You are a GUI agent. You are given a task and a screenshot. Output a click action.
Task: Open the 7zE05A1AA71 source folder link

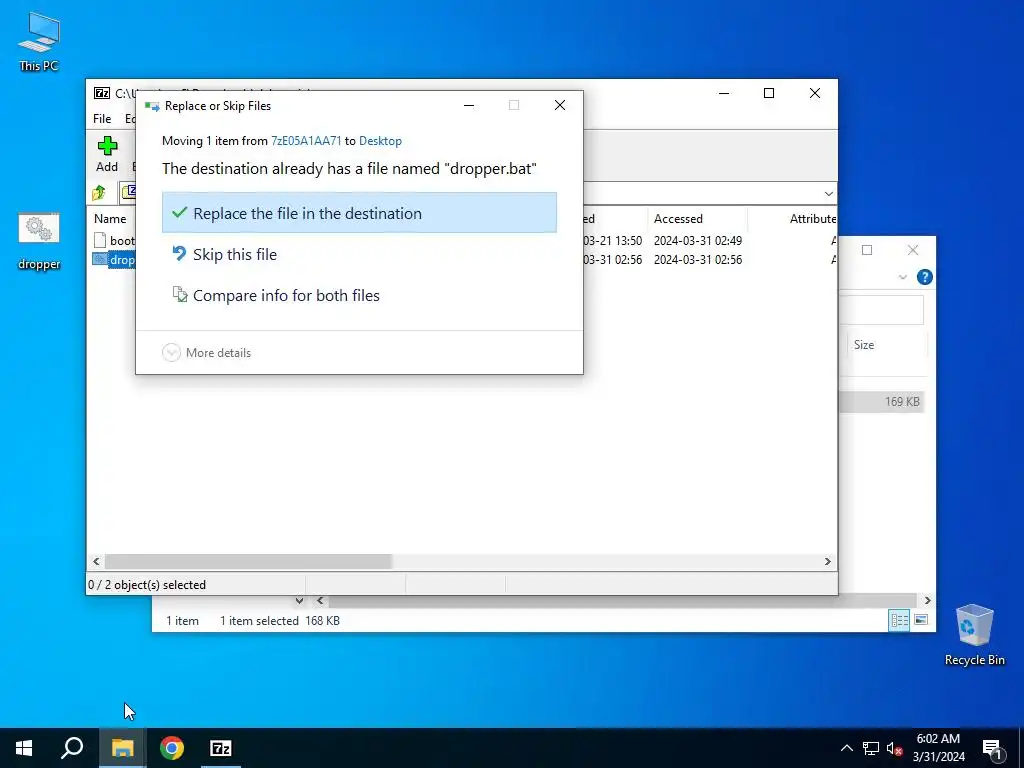click(306, 140)
